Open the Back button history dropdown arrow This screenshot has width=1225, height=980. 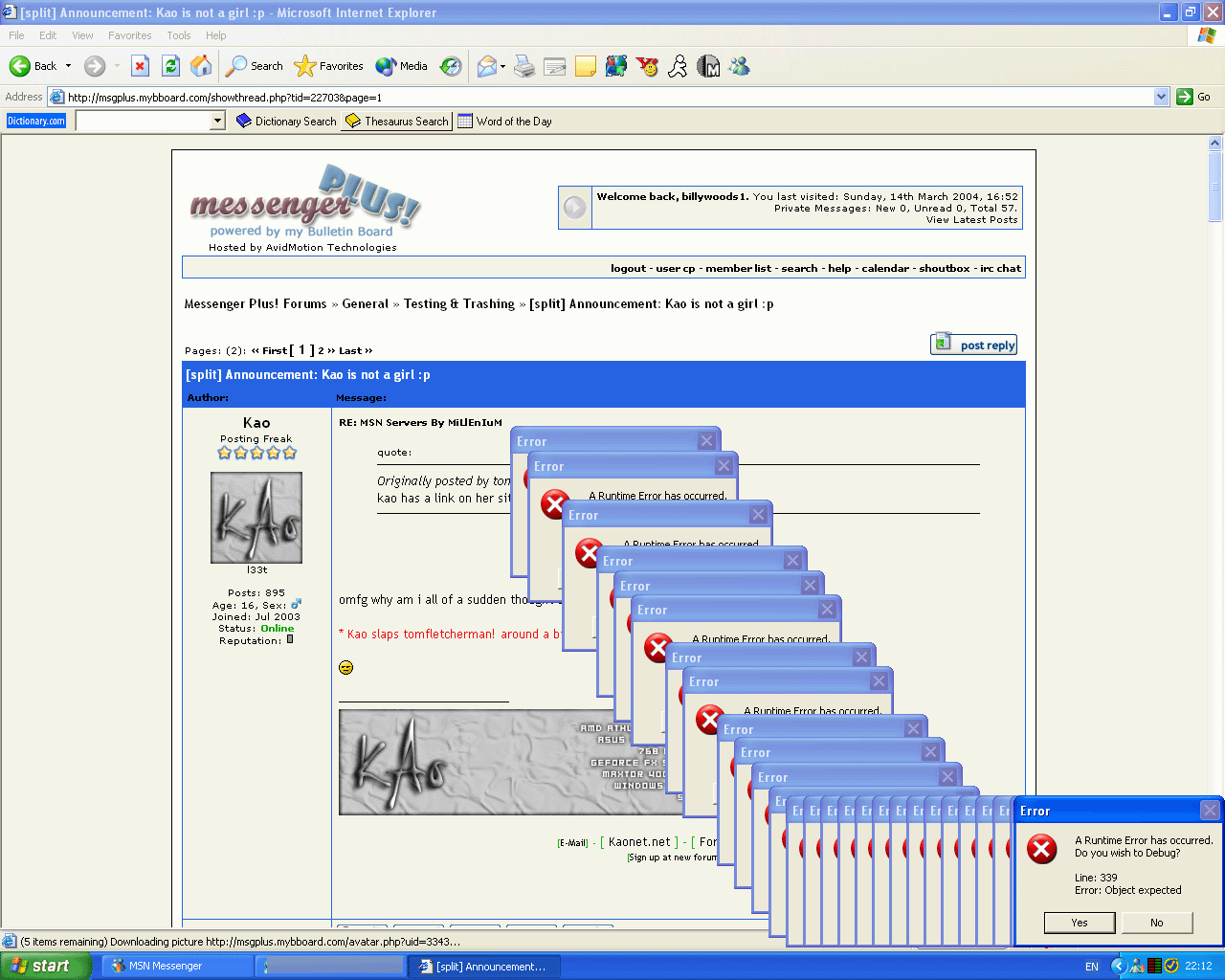coord(68,66)
